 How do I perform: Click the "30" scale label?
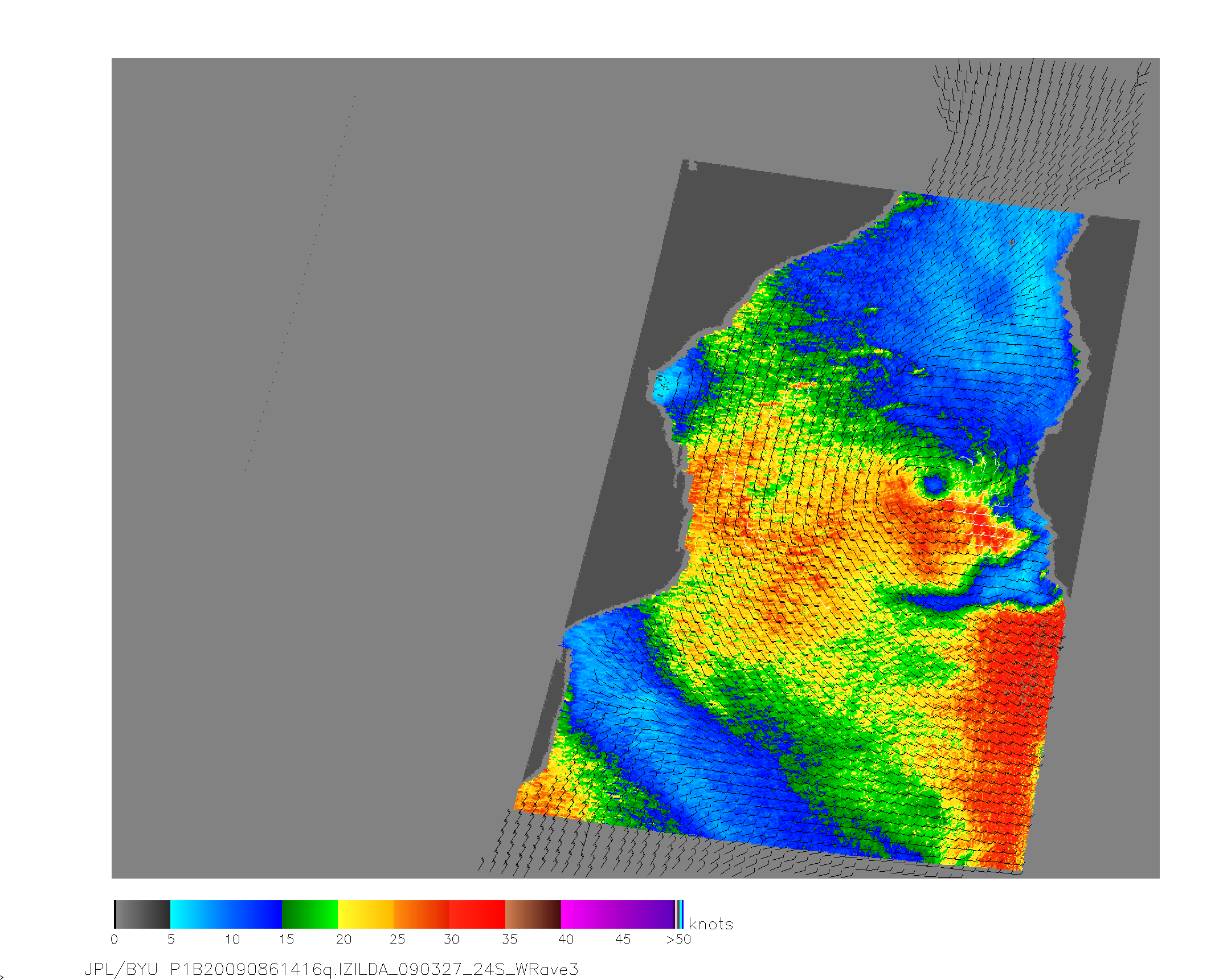pyautogui.click(x=452, y=940)
